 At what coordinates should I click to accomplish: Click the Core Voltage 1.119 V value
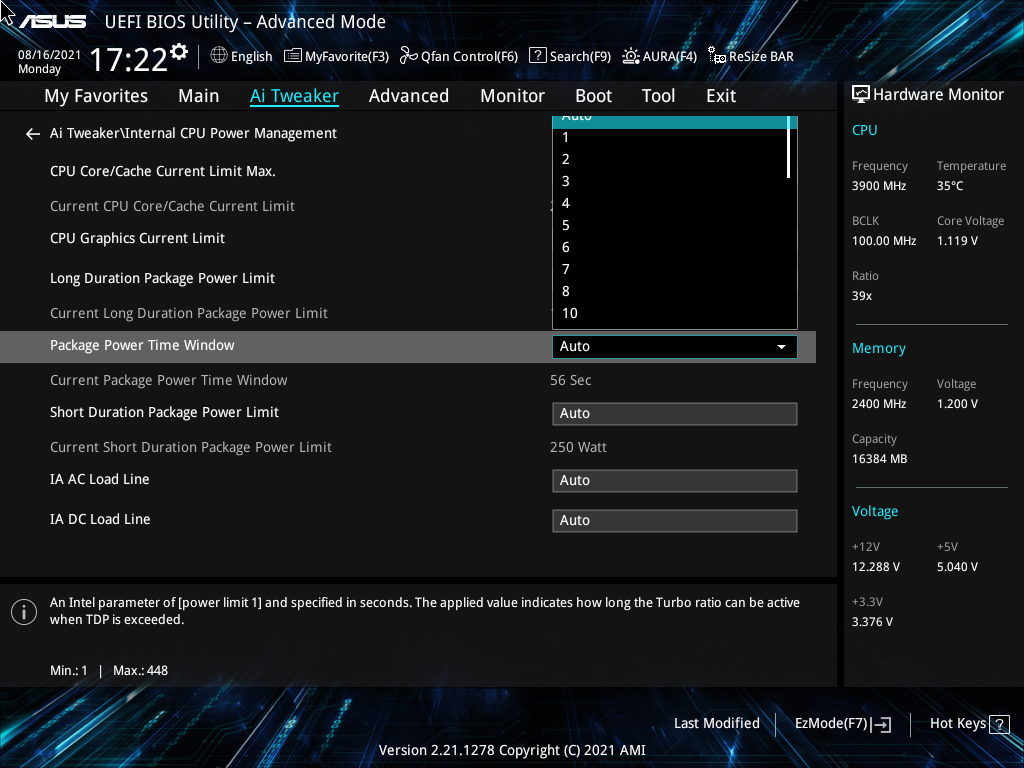coord(957,241)
